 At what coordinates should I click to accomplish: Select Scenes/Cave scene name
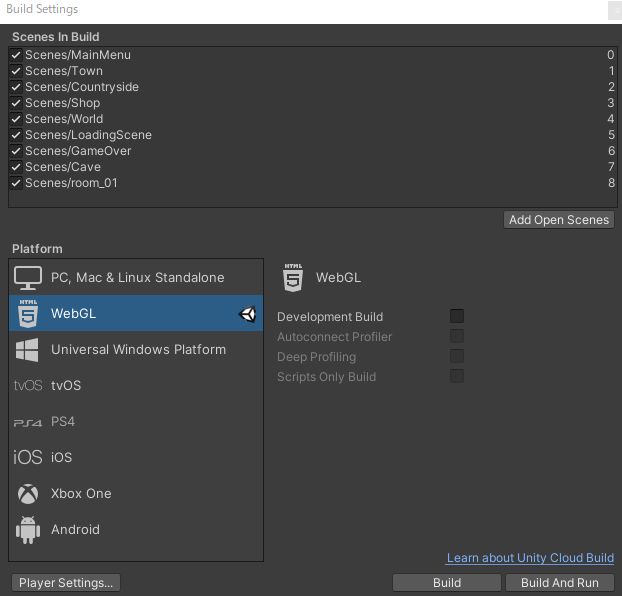coord(63,167)
